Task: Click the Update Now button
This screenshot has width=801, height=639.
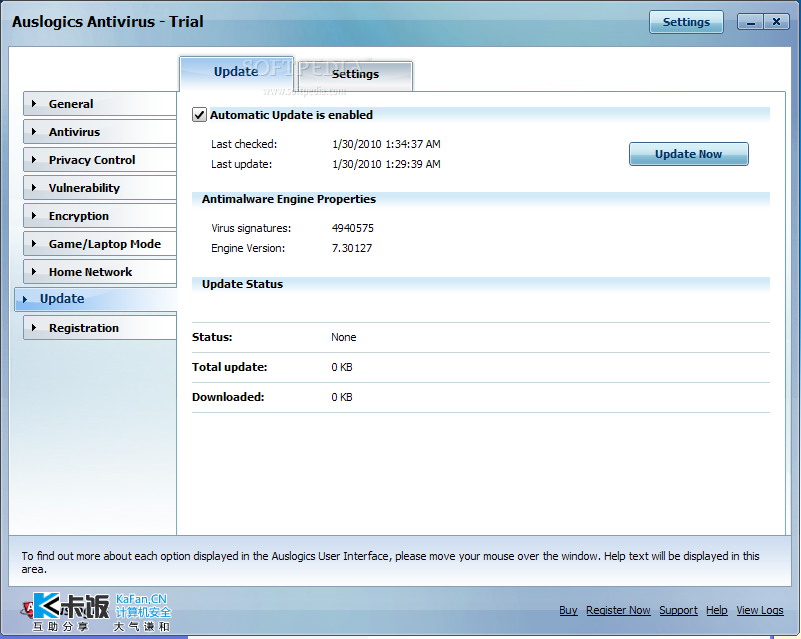Action: click(688, 154)
